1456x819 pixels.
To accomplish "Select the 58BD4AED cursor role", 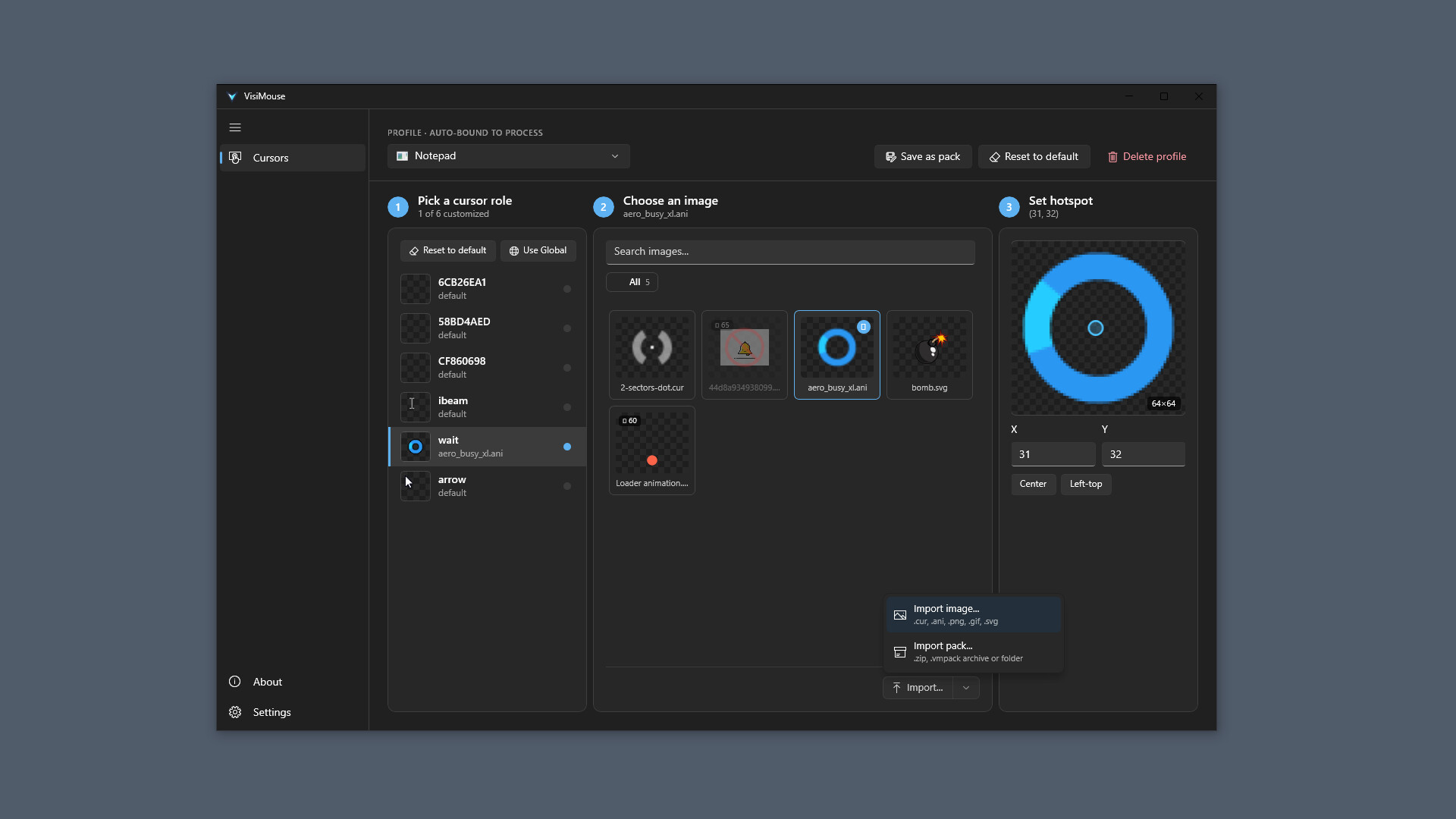I will click(x=488, y=328).
